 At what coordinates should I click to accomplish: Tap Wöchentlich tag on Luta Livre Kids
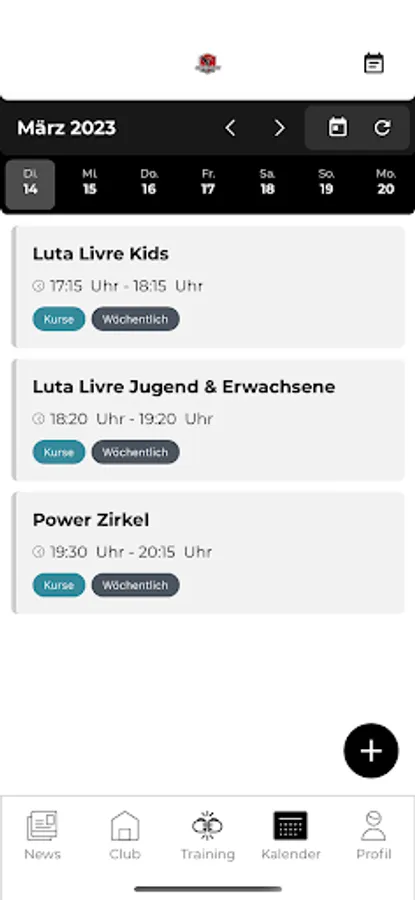tap(135, 319)
